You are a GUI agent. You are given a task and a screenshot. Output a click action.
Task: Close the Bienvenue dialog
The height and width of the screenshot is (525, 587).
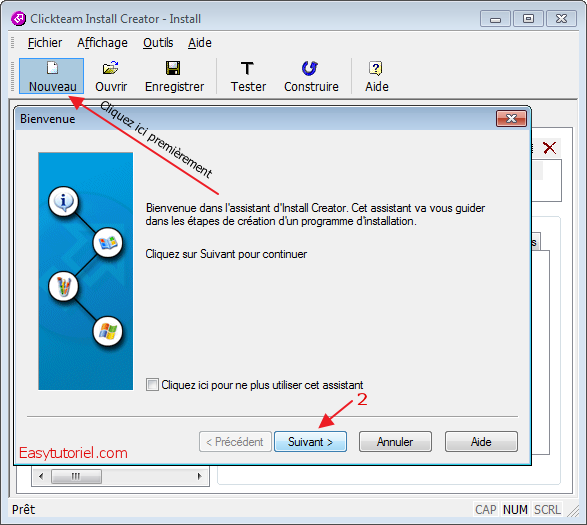511,119
